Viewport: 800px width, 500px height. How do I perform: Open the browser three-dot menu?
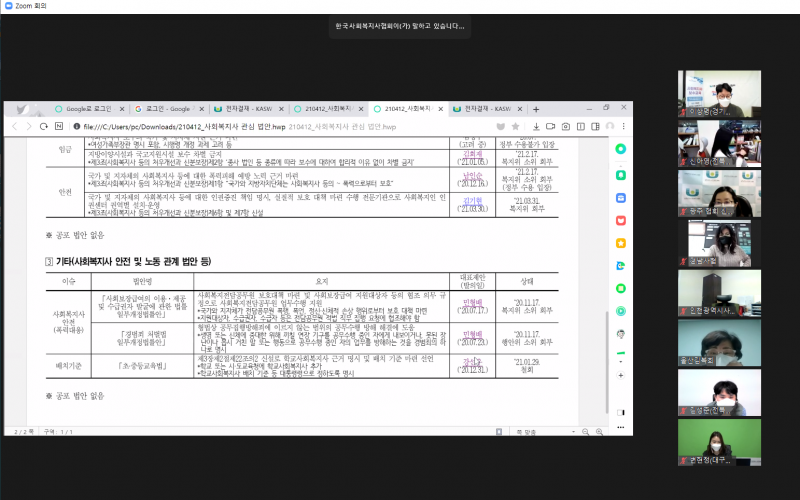(x=623, y=126)
